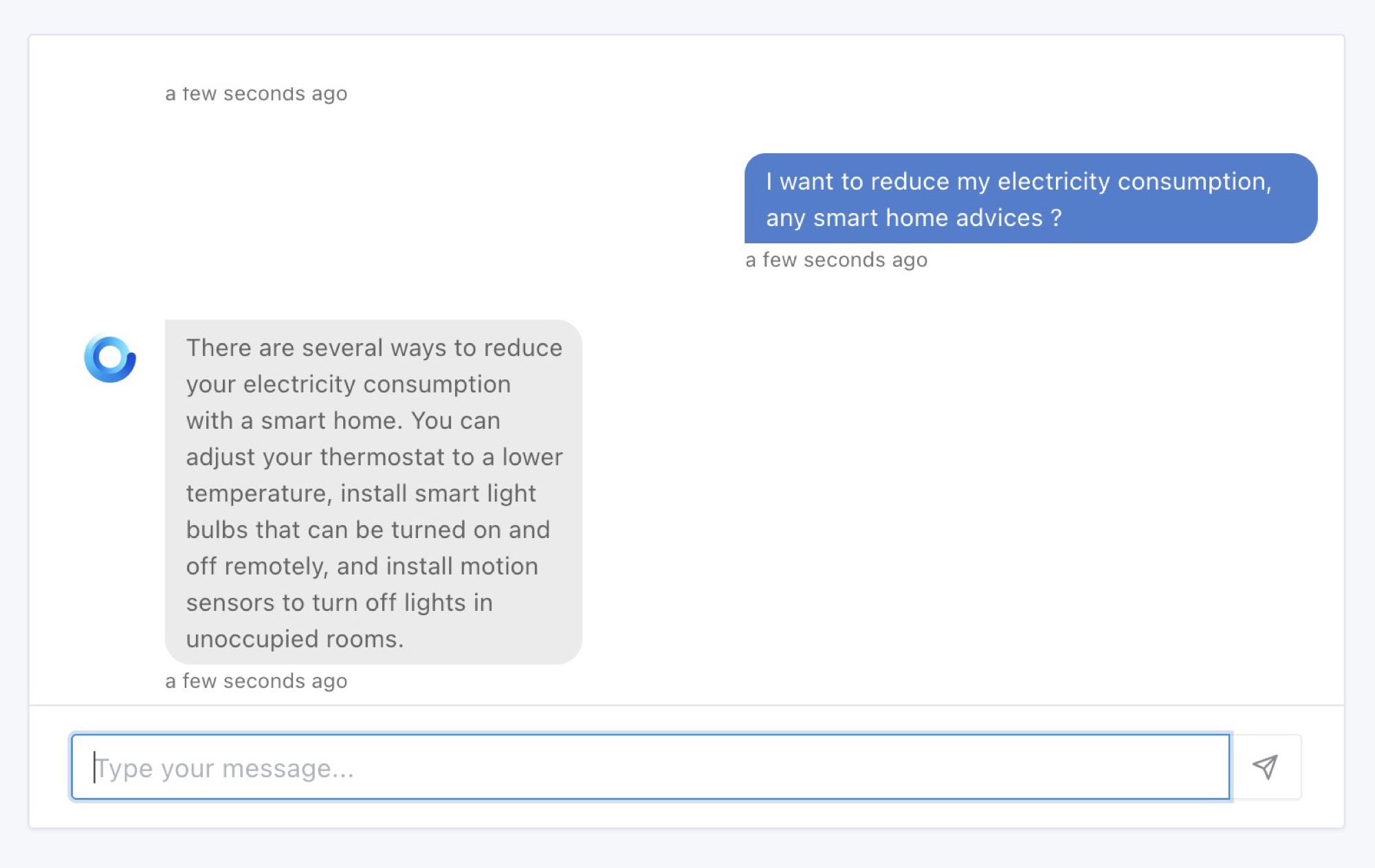The width and height of the screenshot is (1375, 868).
Task: Click the timestamp below the bot reply
Action: [x=256, y=681]
